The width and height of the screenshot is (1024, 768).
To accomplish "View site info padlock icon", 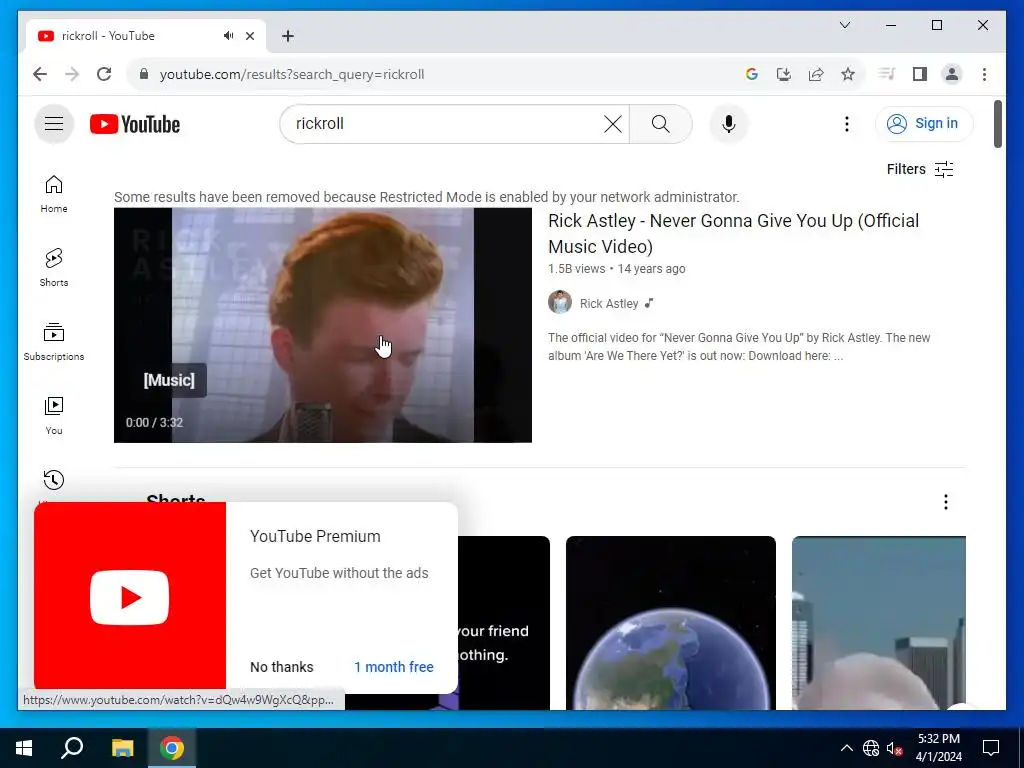I will click(x=144, y=74).
